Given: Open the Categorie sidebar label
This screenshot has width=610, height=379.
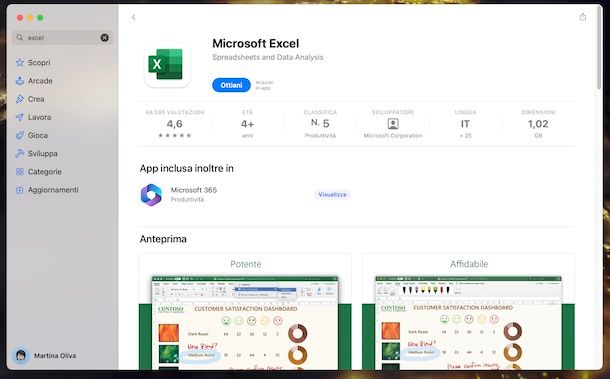Looking at the screenshot, I should click(44, 172).
